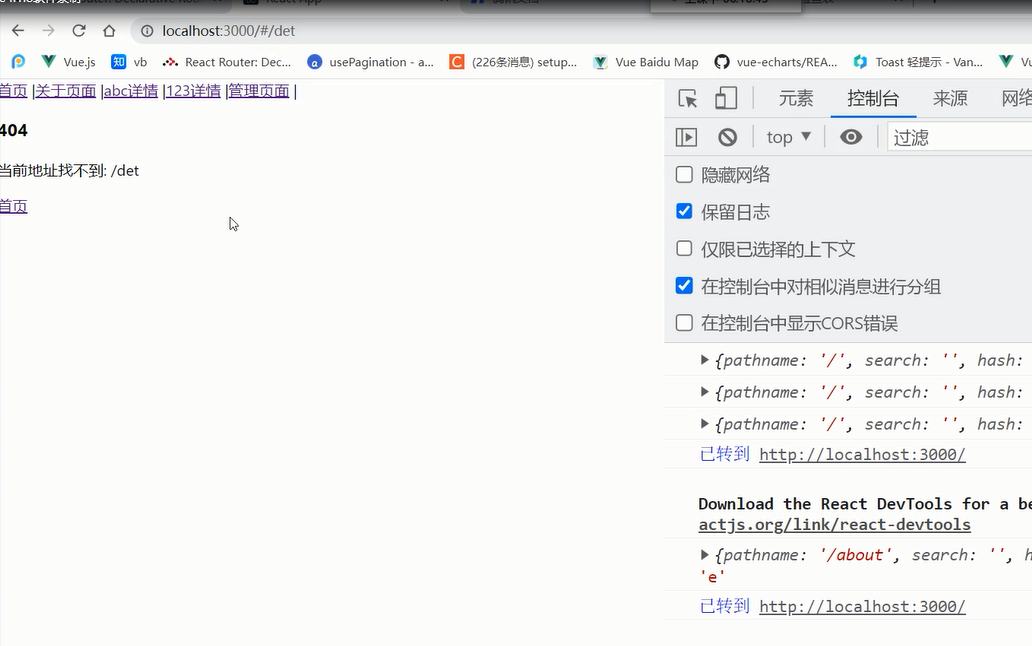Open the console sidebar icon
The height and width of the screenshot is (646, 1032).
pyautogui.click(x=686, y=136)
